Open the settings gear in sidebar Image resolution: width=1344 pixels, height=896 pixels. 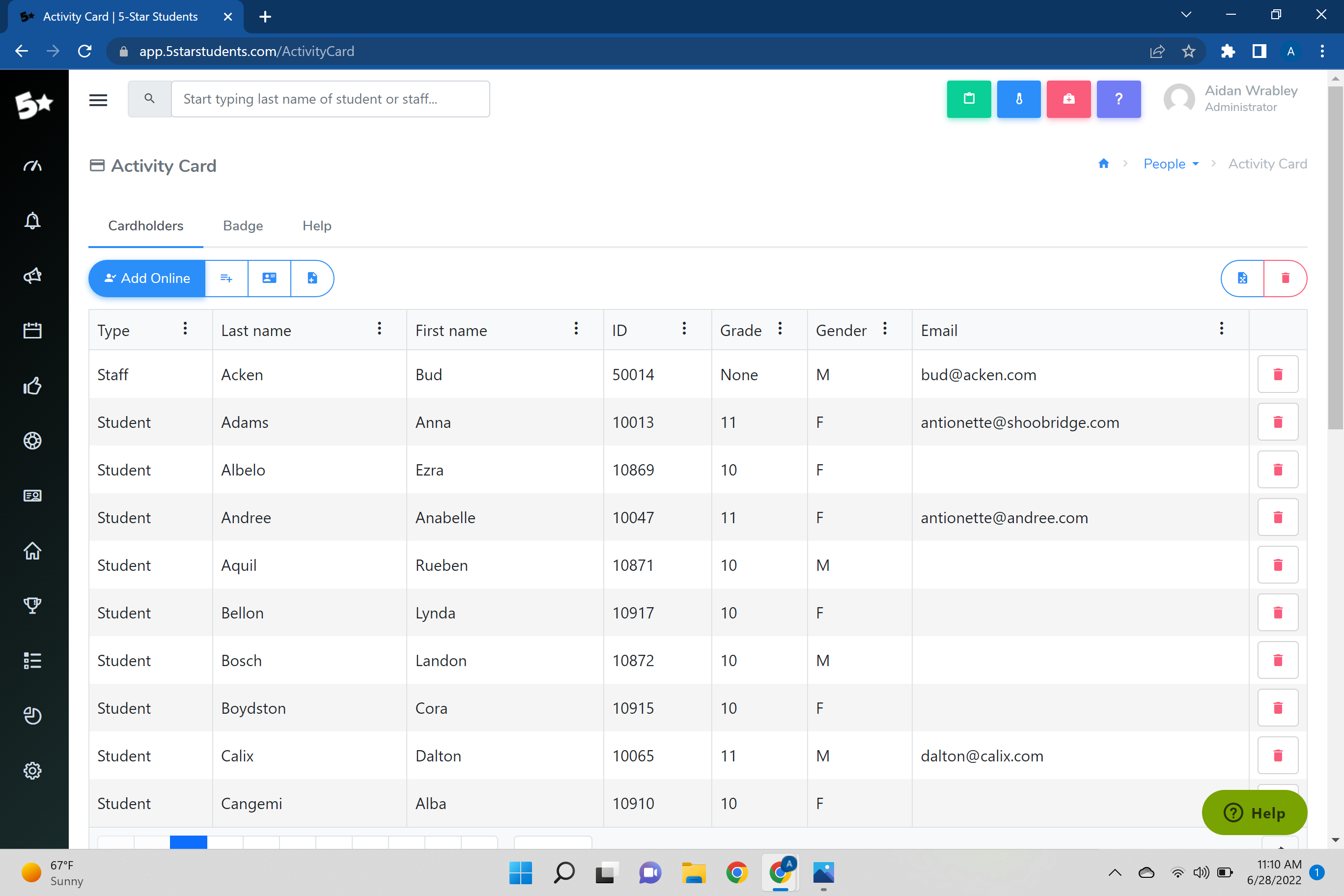click(x=32, y=770)
